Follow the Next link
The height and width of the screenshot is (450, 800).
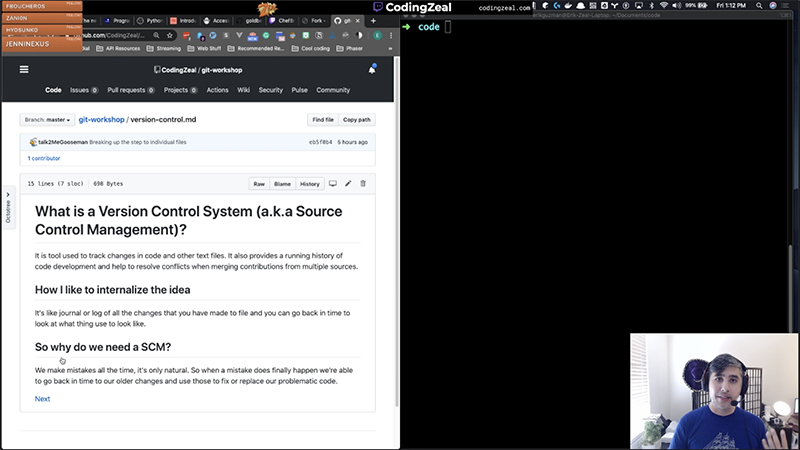(42, 399)
